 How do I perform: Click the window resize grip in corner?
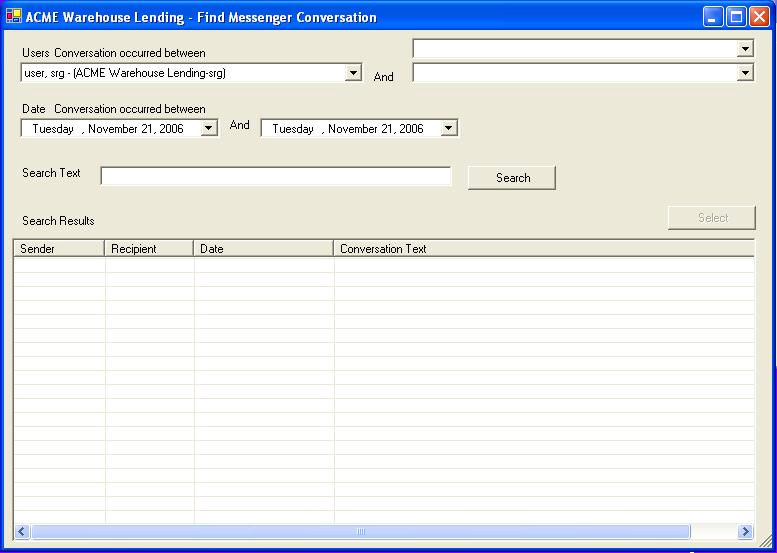pos(766,541)
